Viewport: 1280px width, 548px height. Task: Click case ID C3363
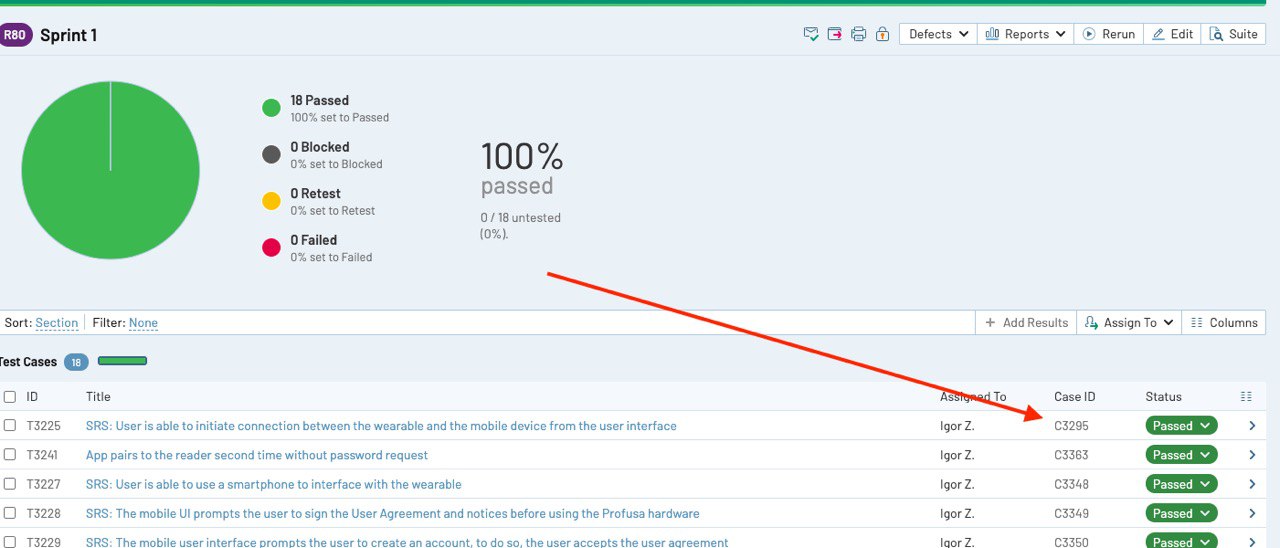tap(1071, 455)
